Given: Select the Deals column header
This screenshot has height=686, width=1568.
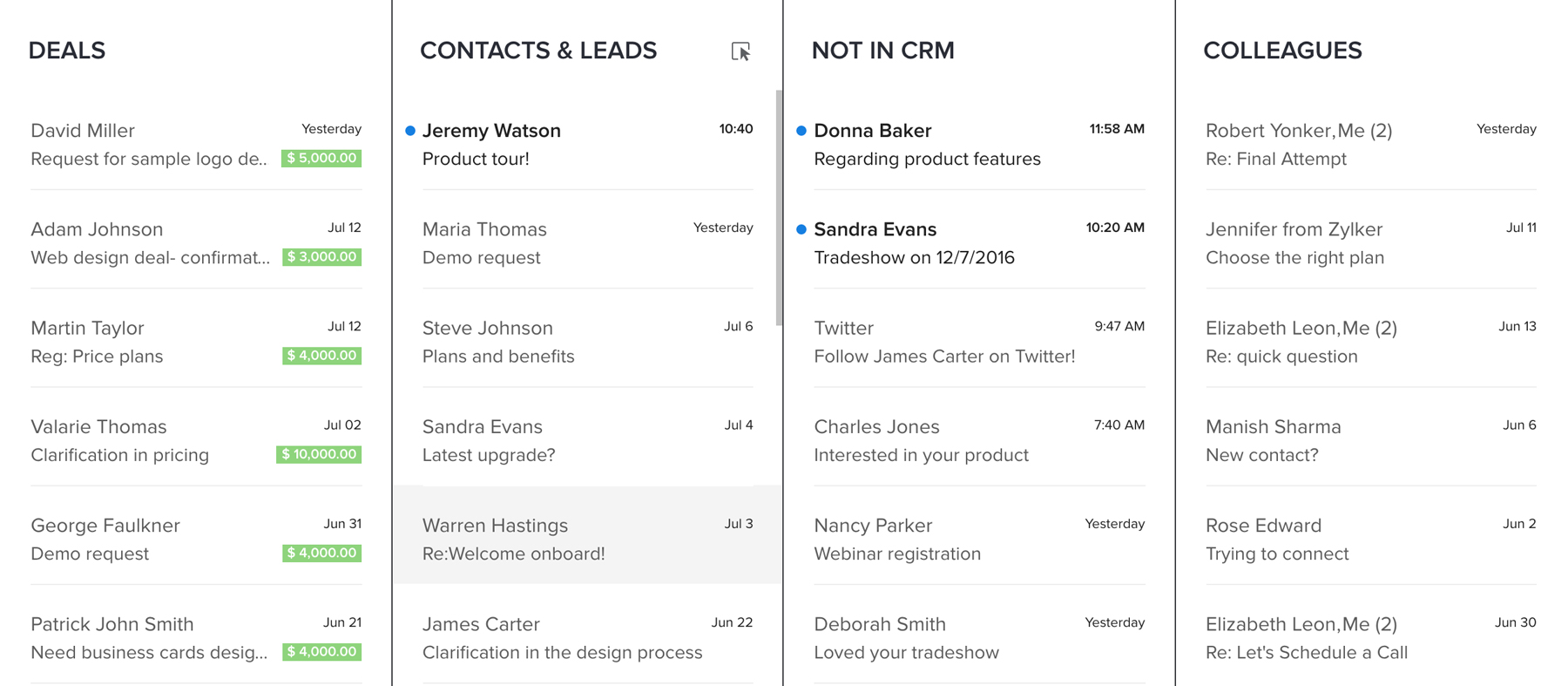Looking at the screenshot, I should pos(67,51).
